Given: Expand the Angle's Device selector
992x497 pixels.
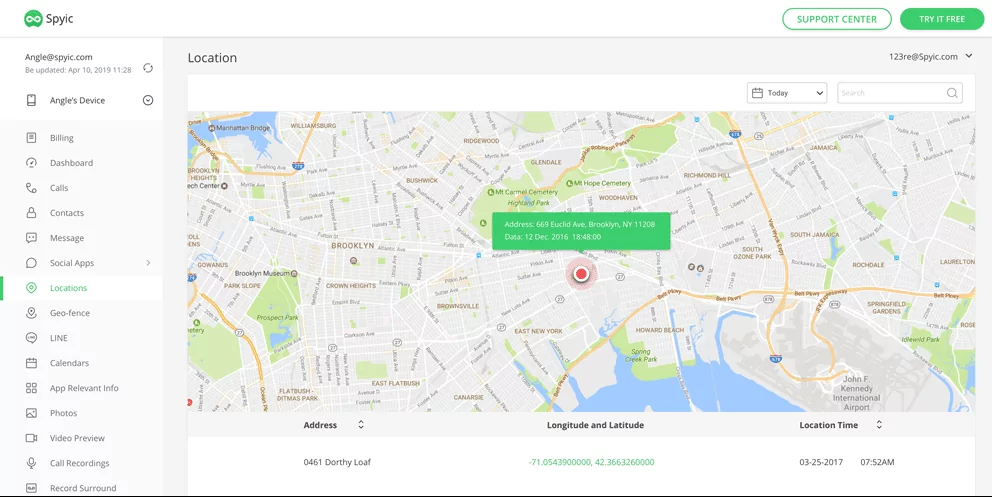Looking at the screenshot, I should point(148,100).
